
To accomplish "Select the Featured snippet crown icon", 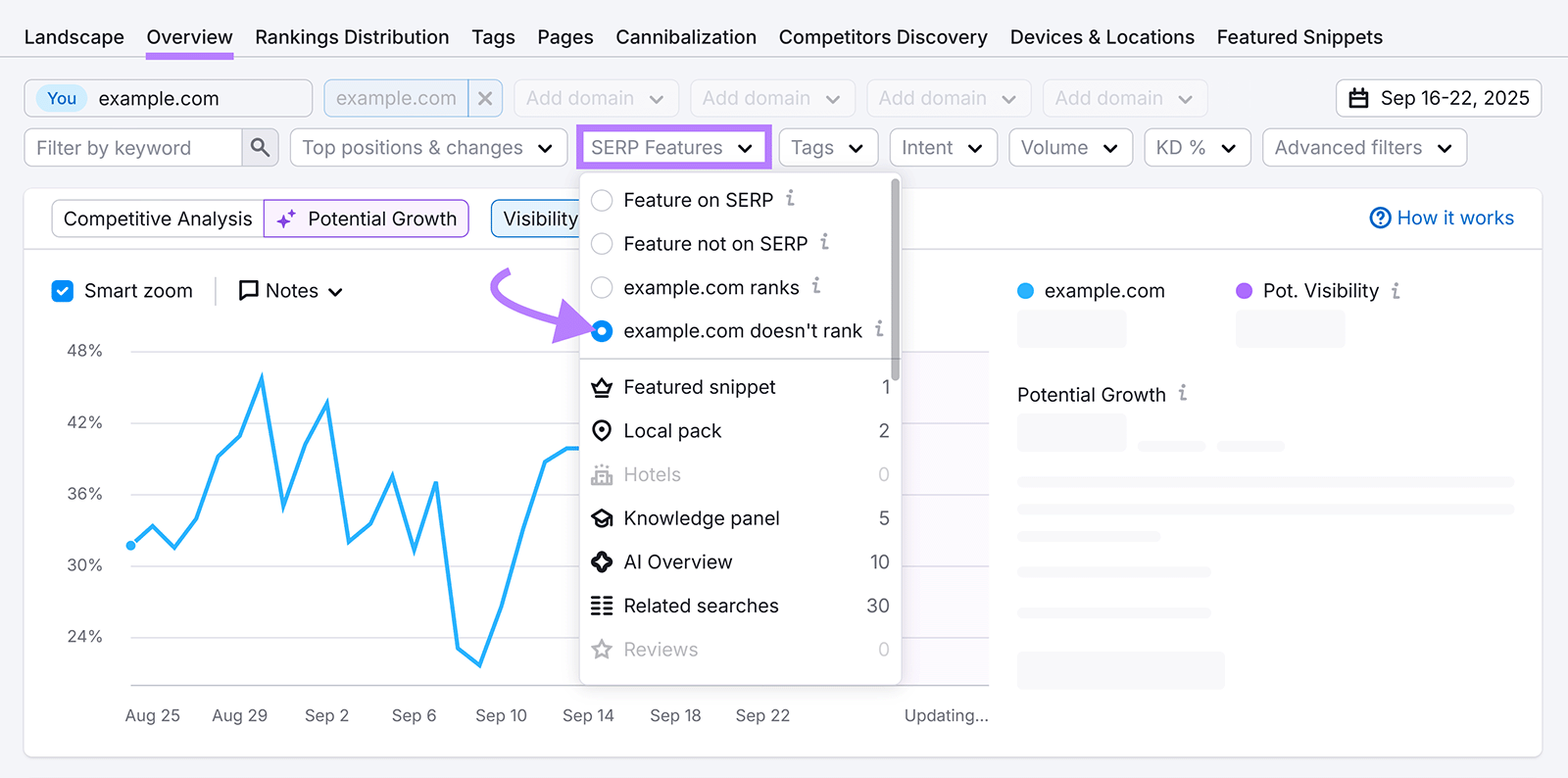I will pos(602,388).
